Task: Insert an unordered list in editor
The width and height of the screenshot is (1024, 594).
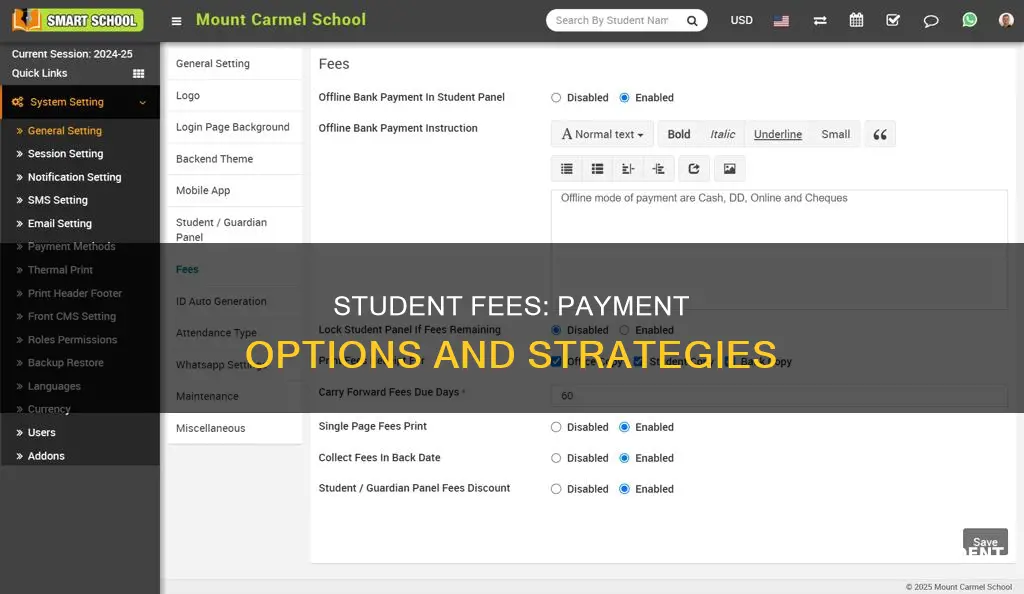Action: coord(566,169)
